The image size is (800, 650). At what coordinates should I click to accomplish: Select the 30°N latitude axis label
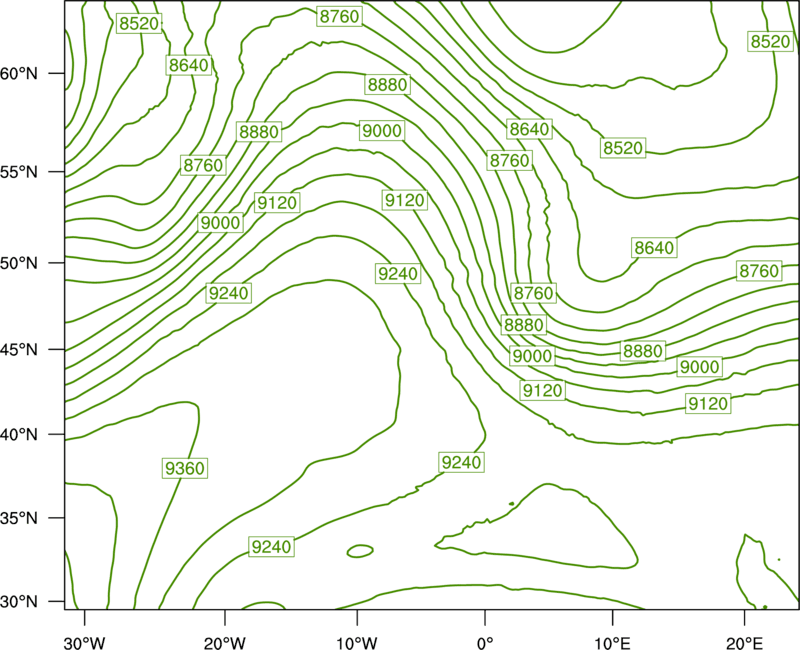19,602
